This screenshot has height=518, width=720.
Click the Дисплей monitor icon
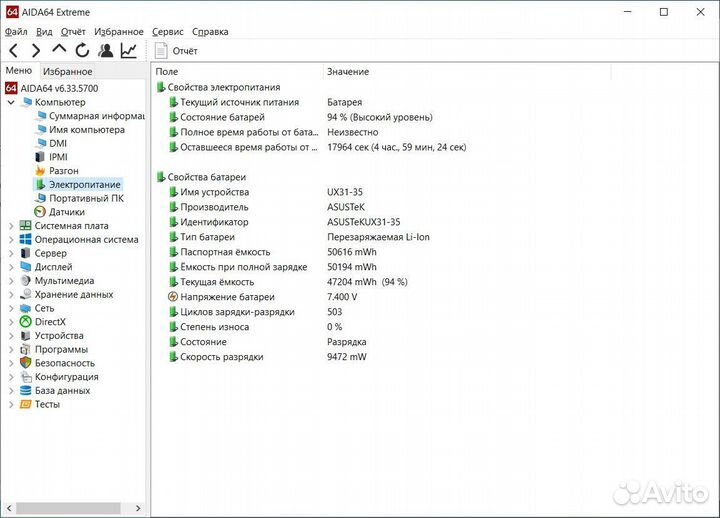click(26, 267)
